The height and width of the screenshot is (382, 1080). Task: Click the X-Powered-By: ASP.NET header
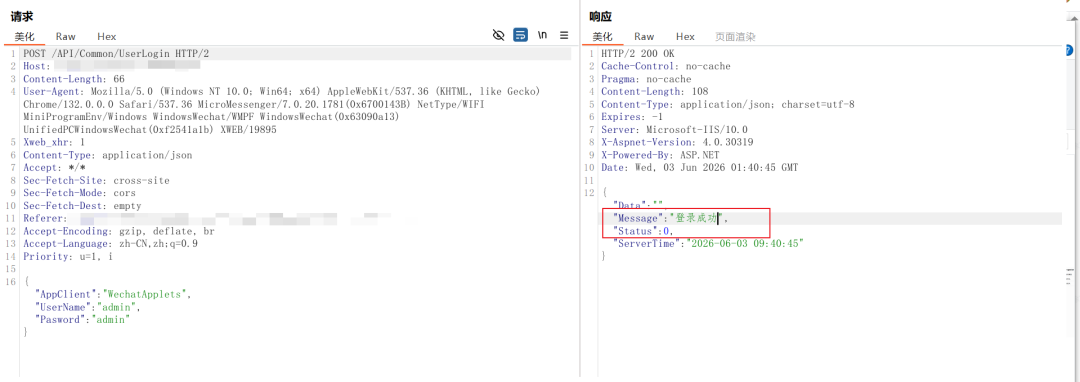coord(660,155)
